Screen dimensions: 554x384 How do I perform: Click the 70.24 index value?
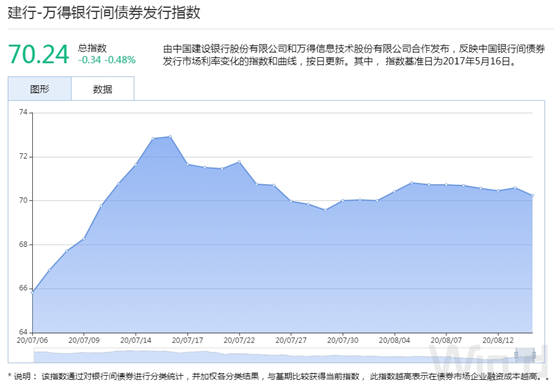pos(39,54)
